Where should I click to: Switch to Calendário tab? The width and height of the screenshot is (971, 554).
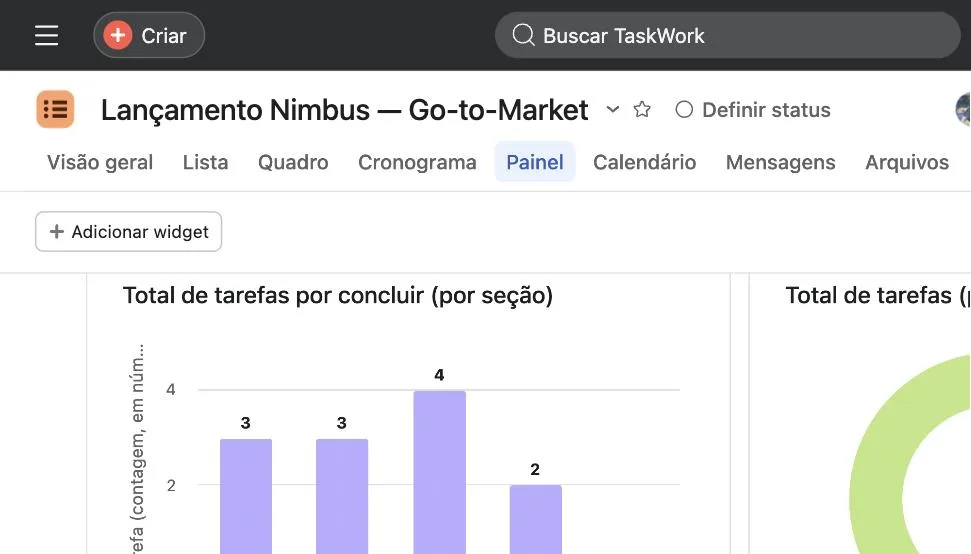[x=645, y=162]
